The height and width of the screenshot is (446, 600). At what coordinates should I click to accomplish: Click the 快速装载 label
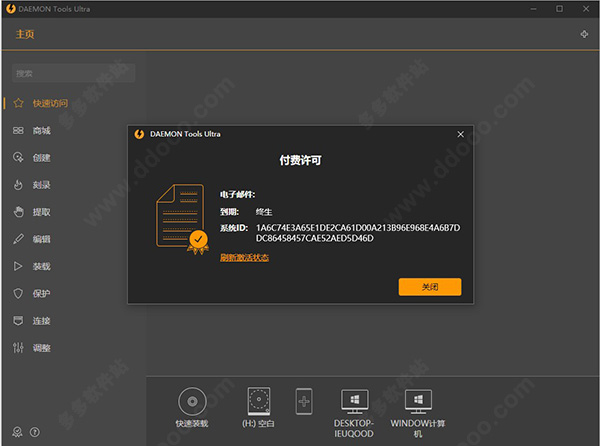(192, 423)
